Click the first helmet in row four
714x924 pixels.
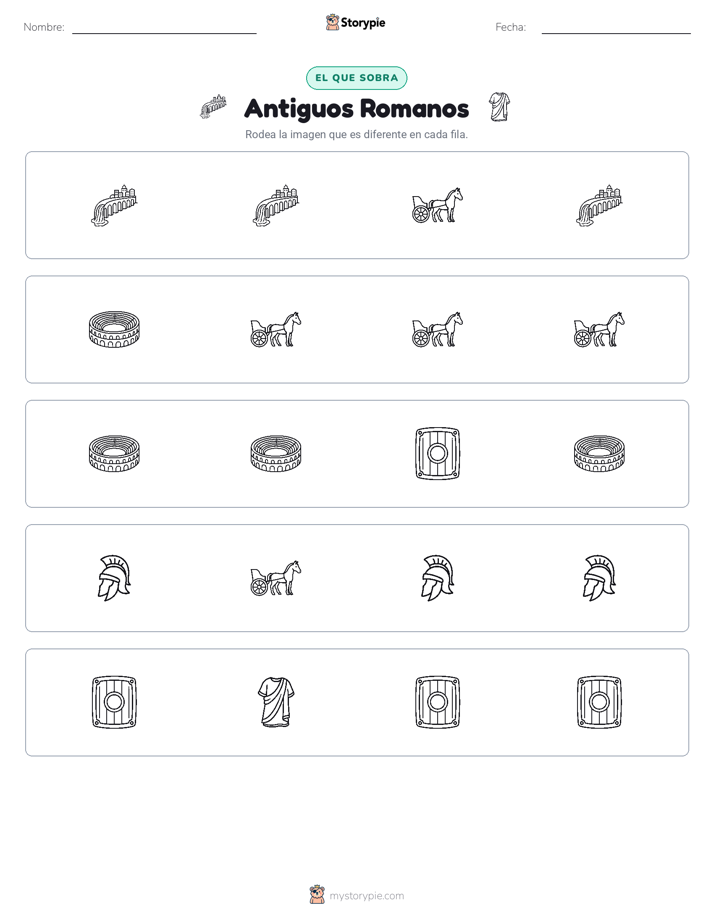tap(114, 578)
